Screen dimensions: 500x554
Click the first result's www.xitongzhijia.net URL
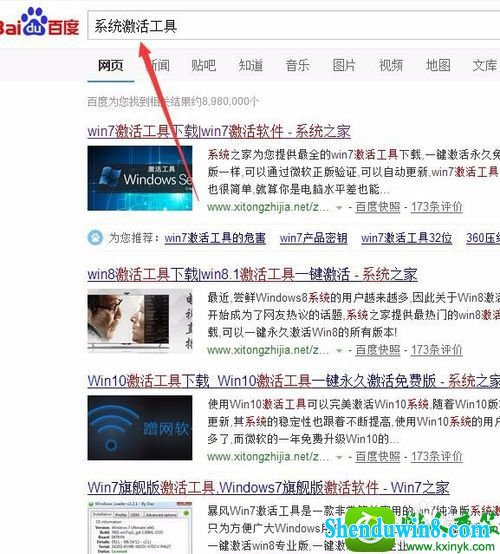(x=268, y=207)
